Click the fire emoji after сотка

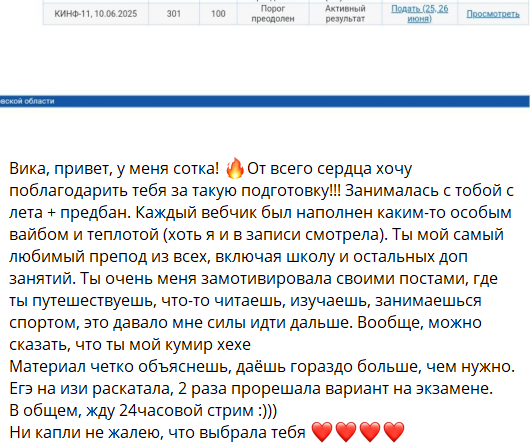click(x=235, y=168)
